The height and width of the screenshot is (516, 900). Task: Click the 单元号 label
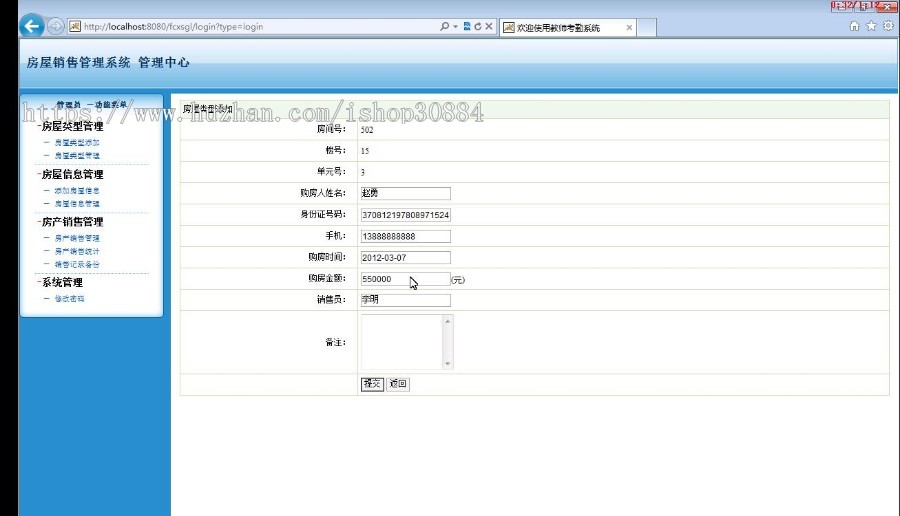click(331, 172)
